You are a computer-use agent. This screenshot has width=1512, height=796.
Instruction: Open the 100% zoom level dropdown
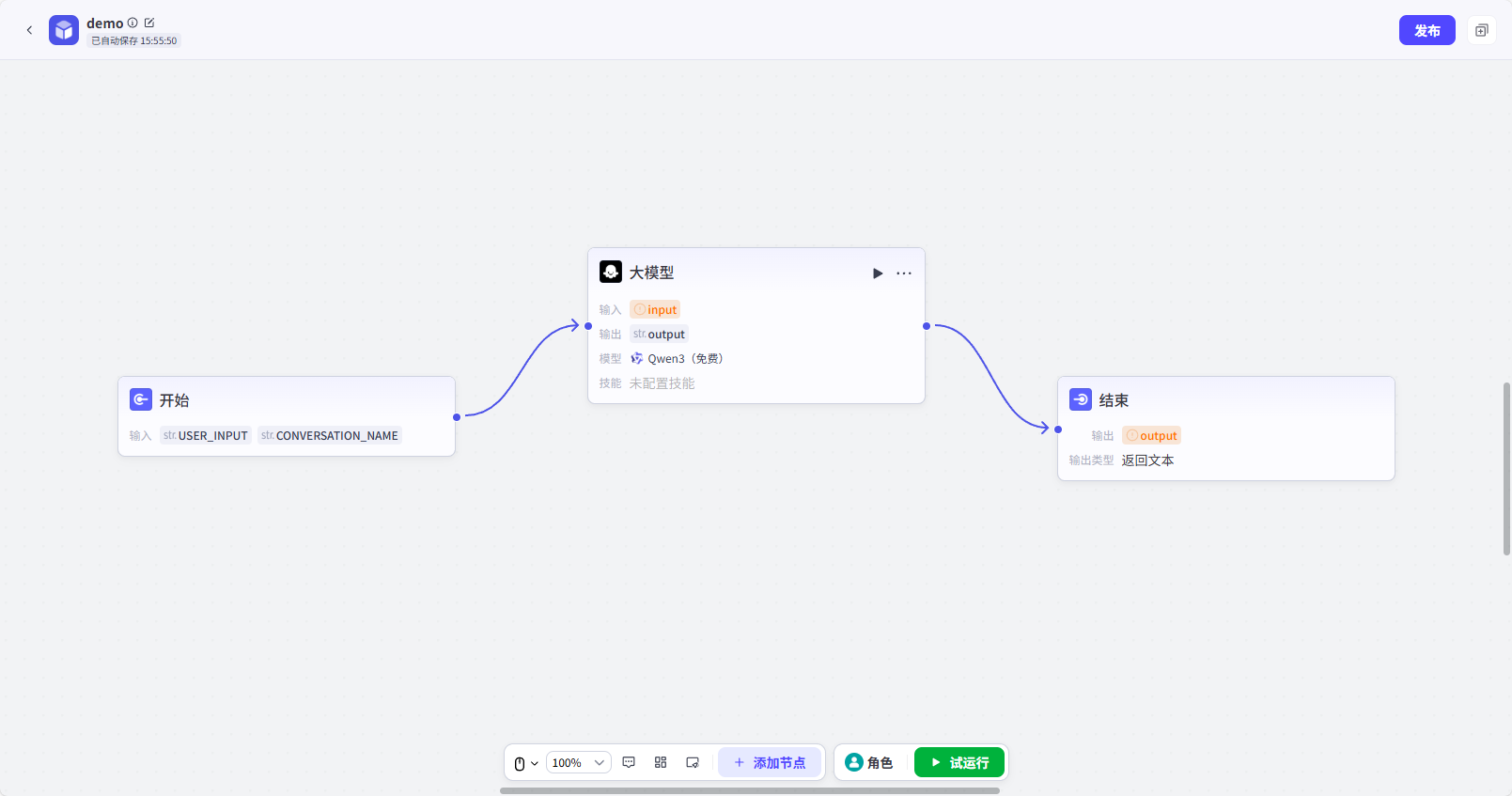click(578, 763)
